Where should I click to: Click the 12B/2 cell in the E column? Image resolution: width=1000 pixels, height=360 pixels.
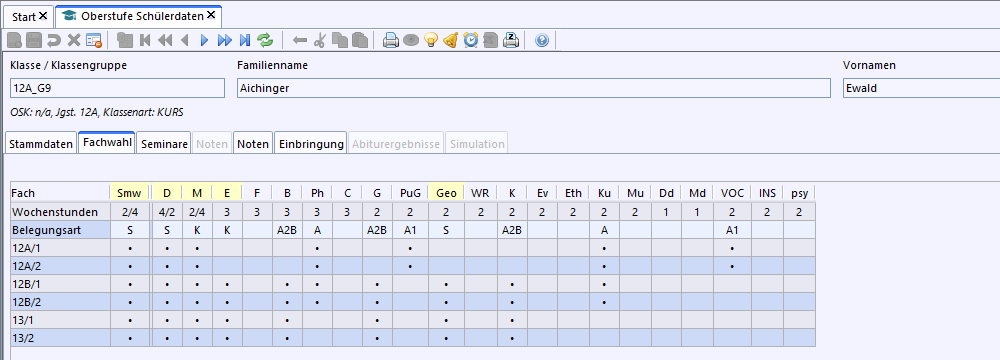coord(227,301)
